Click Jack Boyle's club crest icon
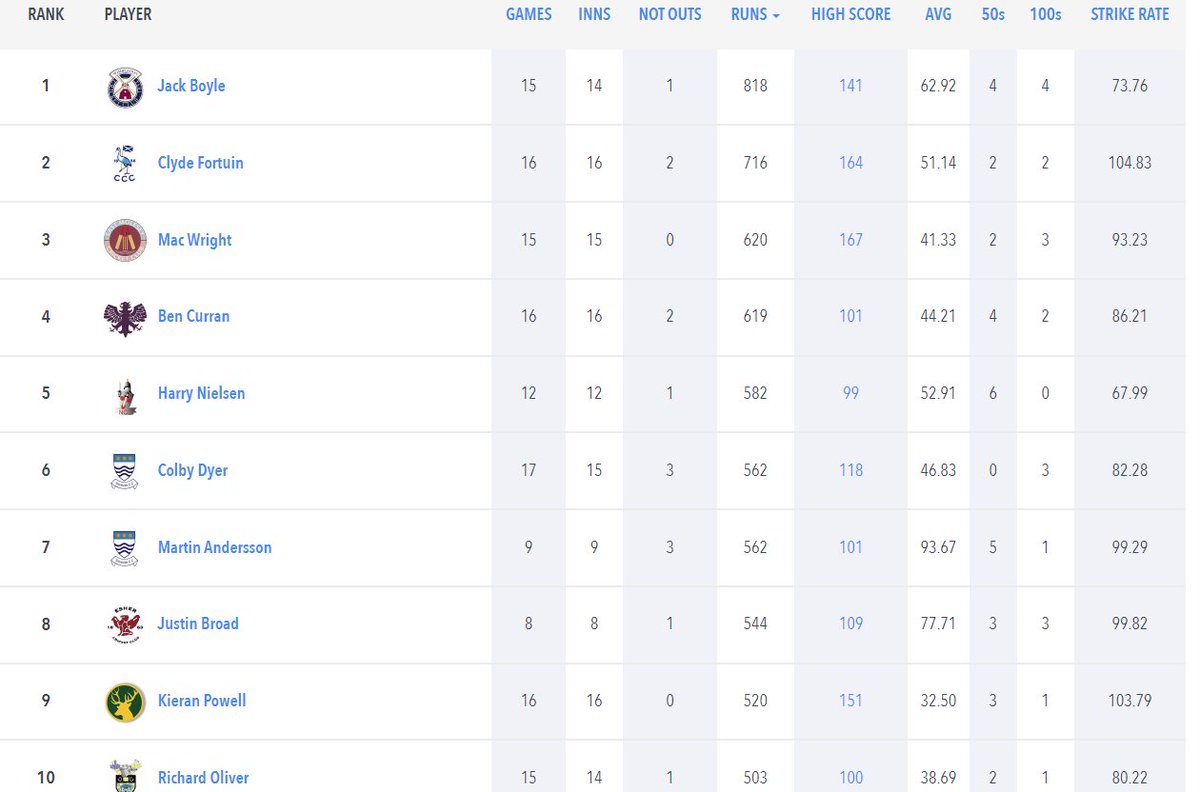 coord(124,86)
